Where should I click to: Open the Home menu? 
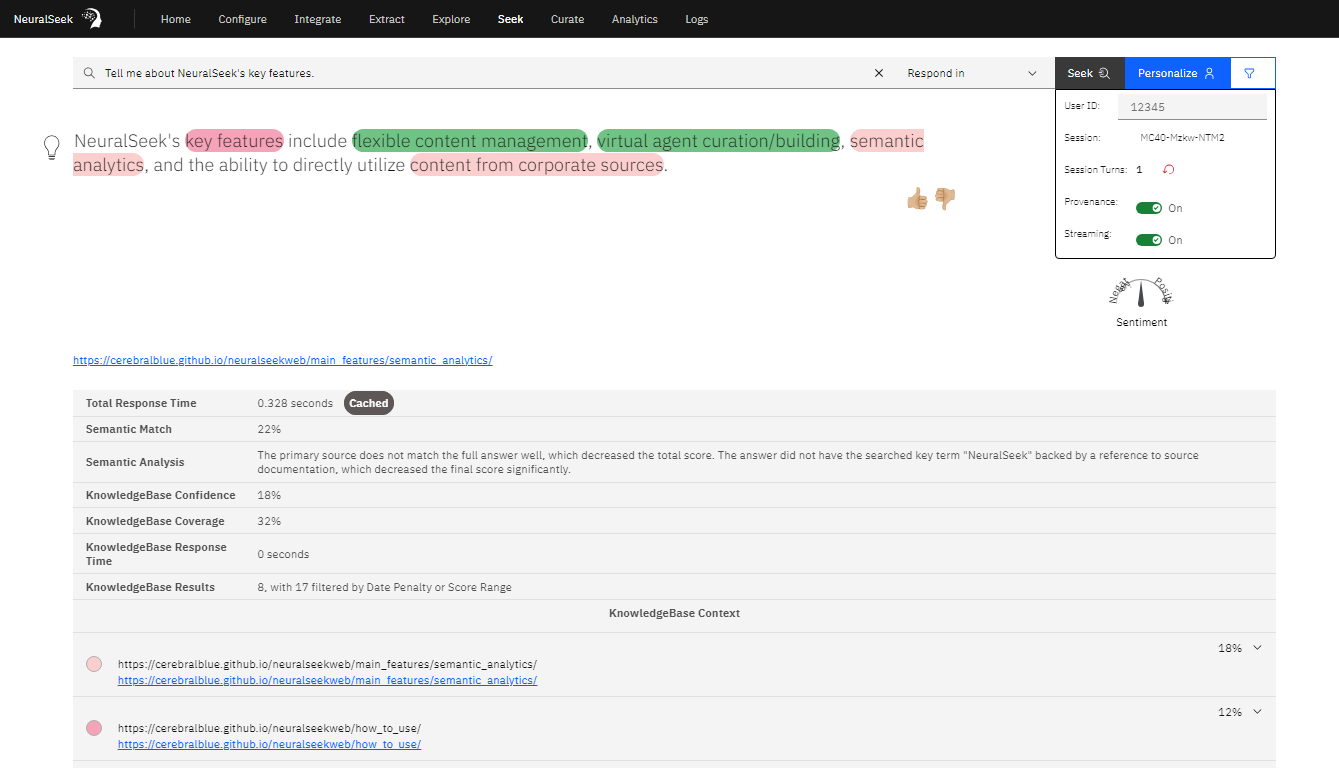pyautogui.click(x=176, y=19)
